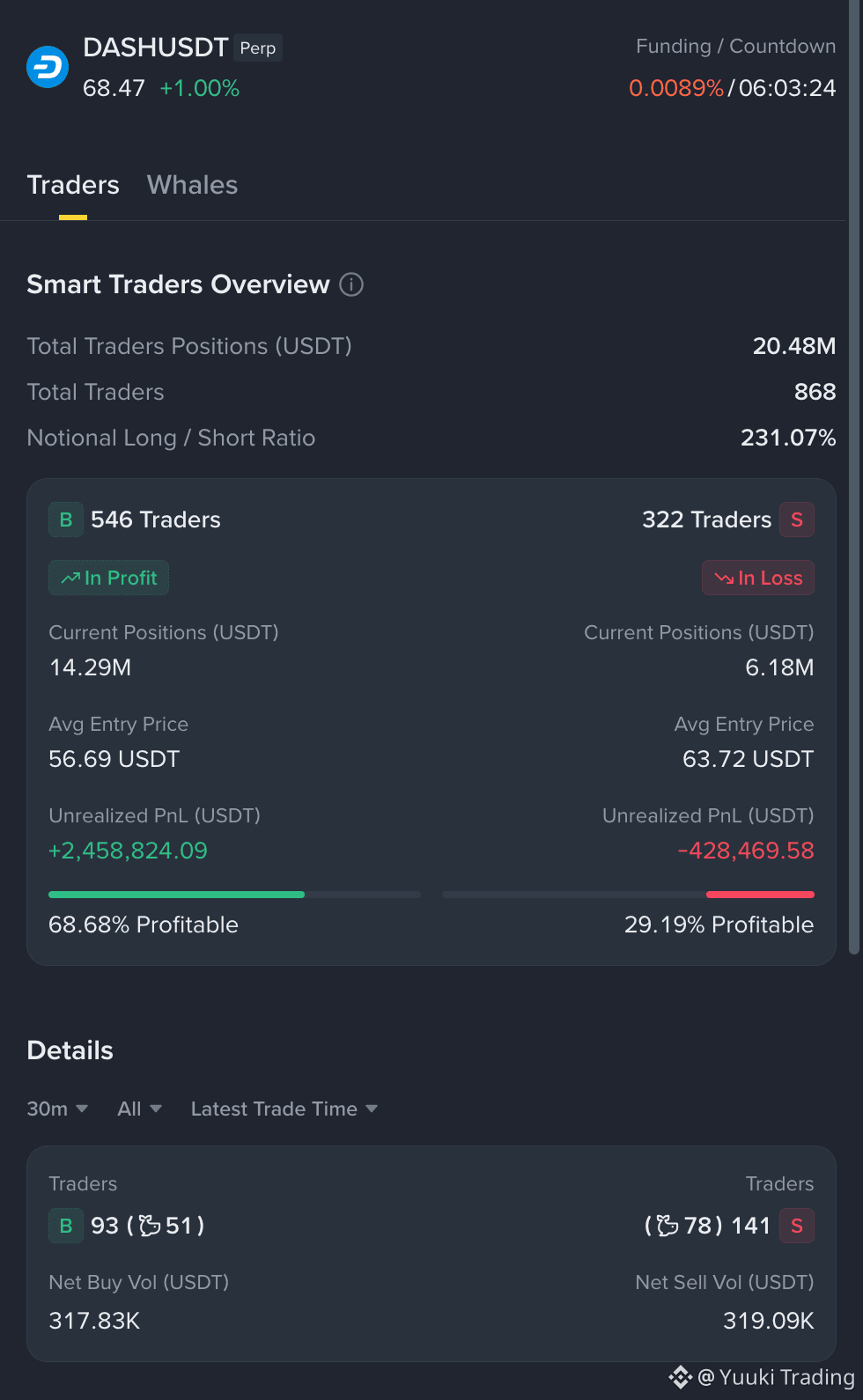Click the In Profit tag
This screenshot has height=1400, width=863.
click(108, 578)
